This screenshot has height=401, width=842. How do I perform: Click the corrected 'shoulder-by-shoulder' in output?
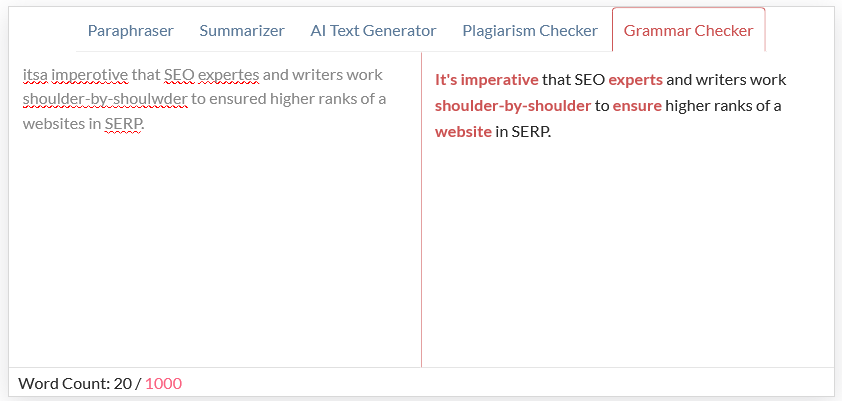pyautogui.click(x=513, y=106)
